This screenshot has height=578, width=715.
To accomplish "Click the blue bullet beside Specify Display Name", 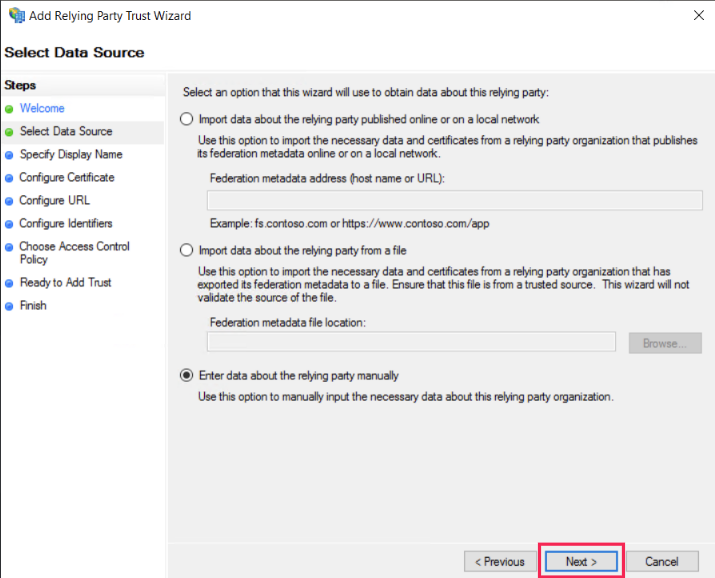I will (10, 155).
